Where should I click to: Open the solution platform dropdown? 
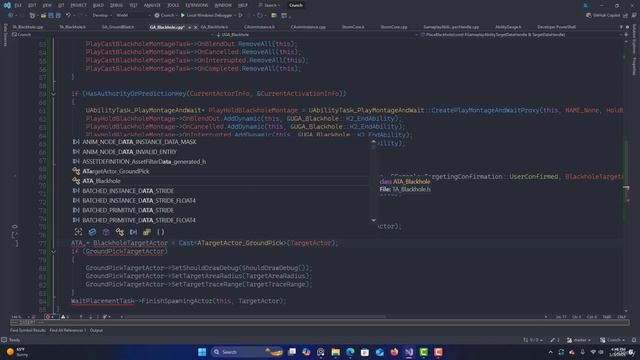pyautogui.click(x=133, y=16)
